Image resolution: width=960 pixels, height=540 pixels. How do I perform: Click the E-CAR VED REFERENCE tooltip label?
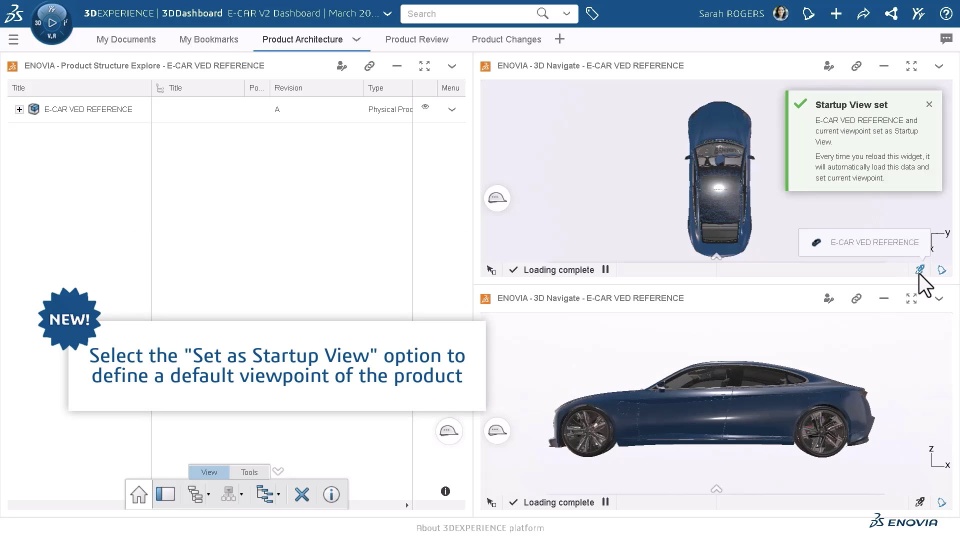(x=874, y=242)
